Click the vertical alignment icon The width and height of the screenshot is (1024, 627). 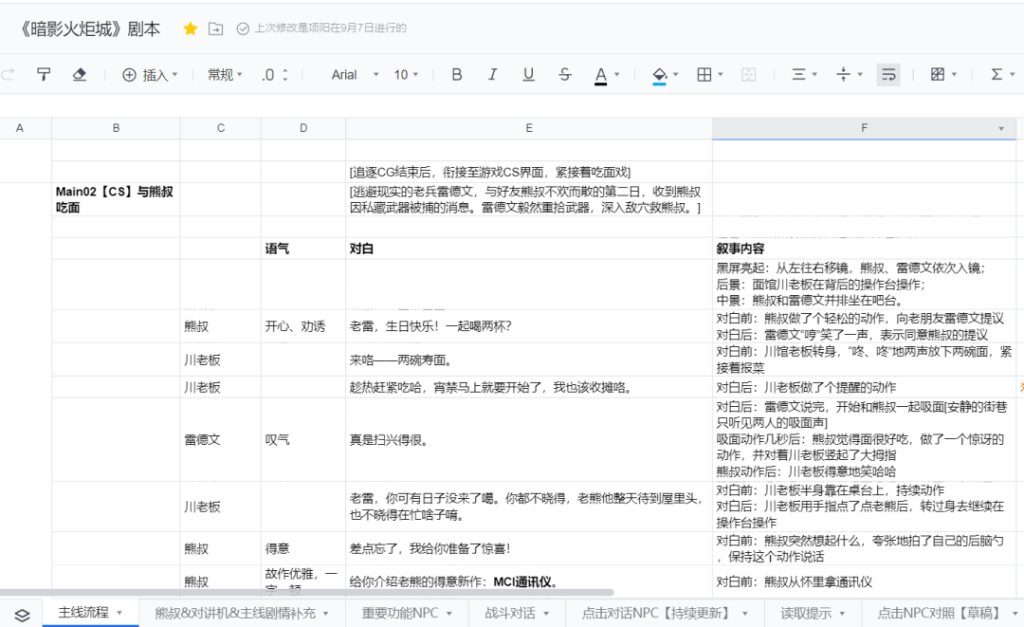843,74
